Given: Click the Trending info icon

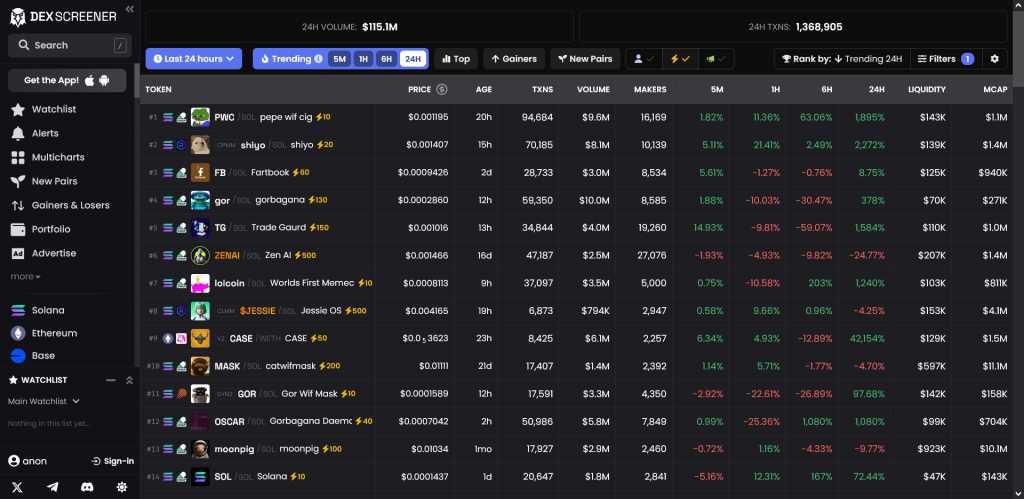Looking at the screenshot, I should pyautogui.click(x=319, y=59).
